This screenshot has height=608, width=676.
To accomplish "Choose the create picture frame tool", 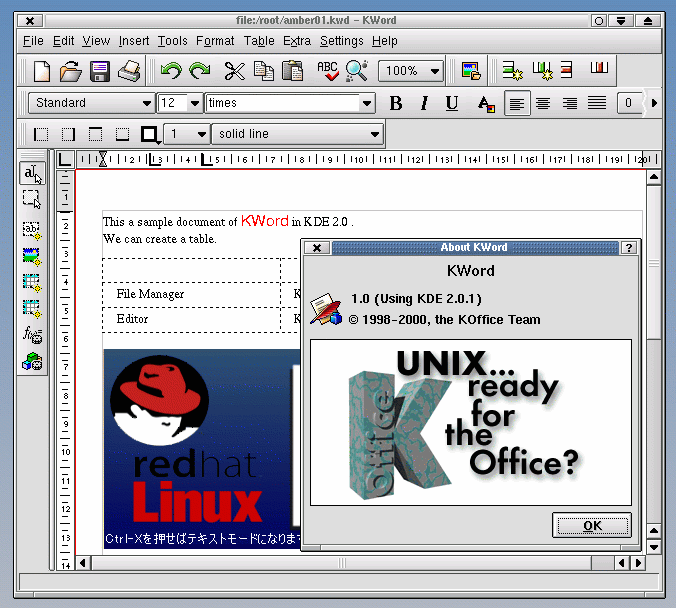I will [32, 257].
